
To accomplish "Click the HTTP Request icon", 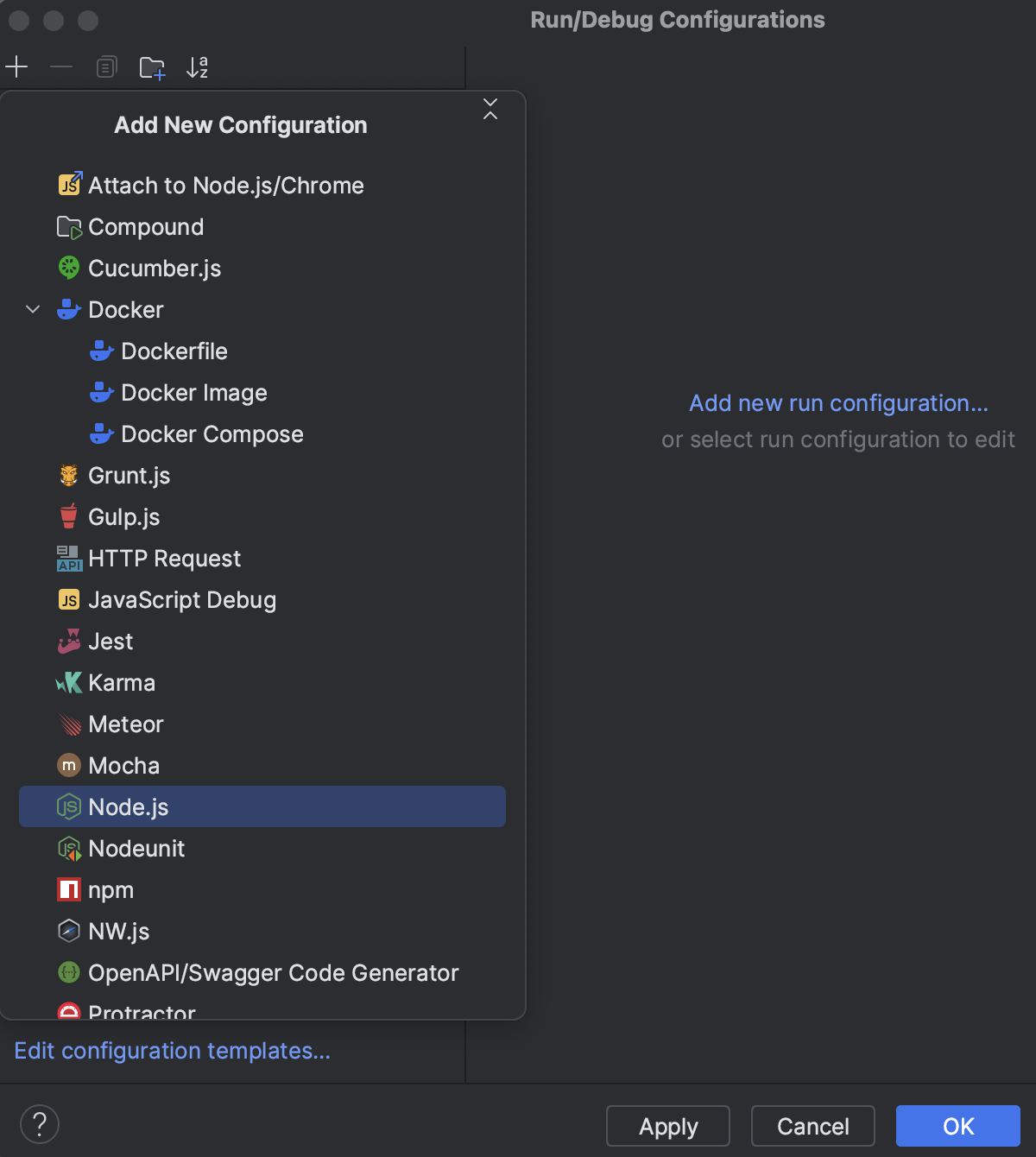I will (x=67, y=558).
